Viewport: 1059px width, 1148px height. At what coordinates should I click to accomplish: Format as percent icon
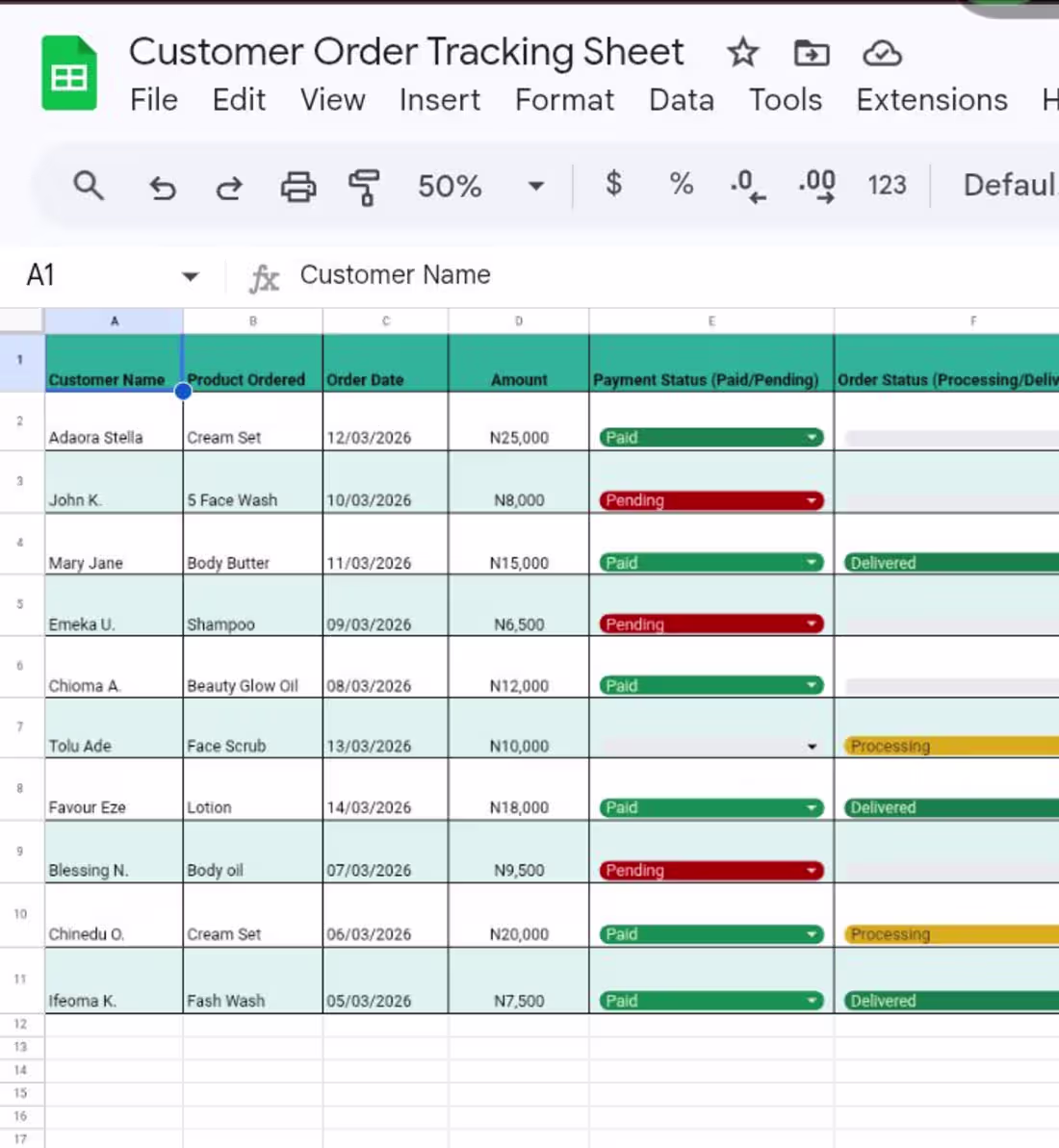[681, 184]
